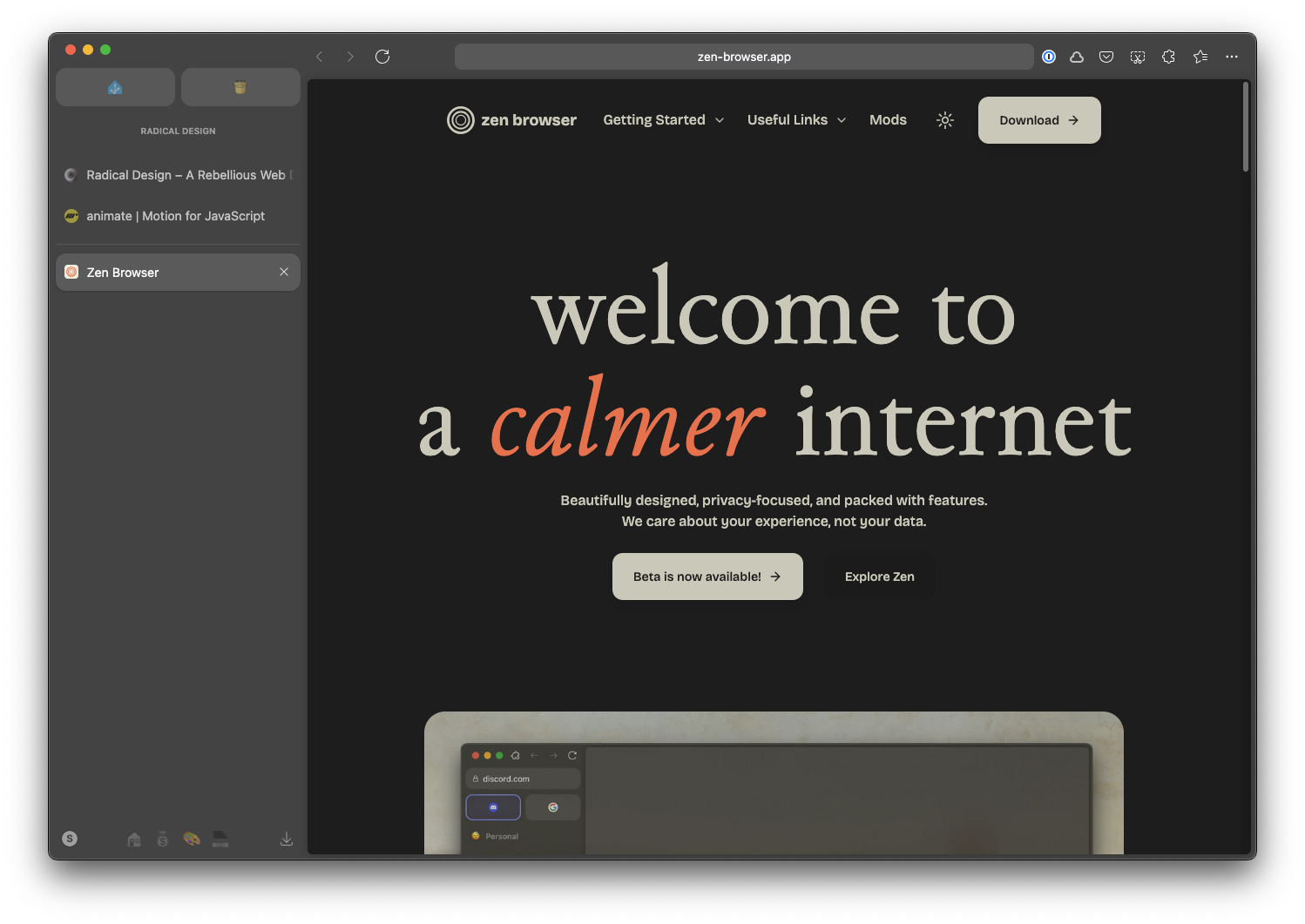The height and width of the screenshot is (924, 1305).
Task: Go back to the previous page
Action: click(319, 57)
